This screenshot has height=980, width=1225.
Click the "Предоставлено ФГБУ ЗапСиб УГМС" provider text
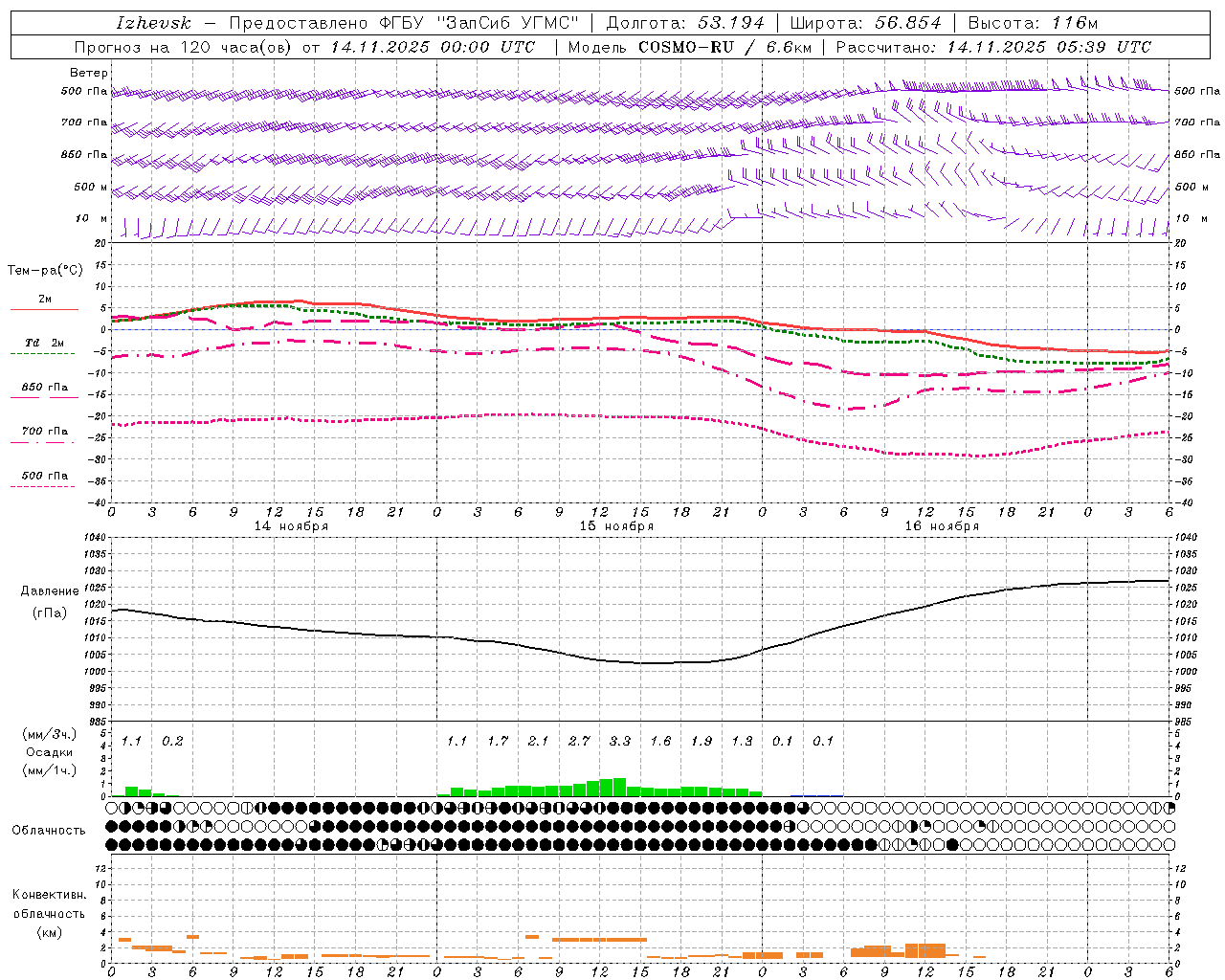pyautogui.click(x=404, y=23)
